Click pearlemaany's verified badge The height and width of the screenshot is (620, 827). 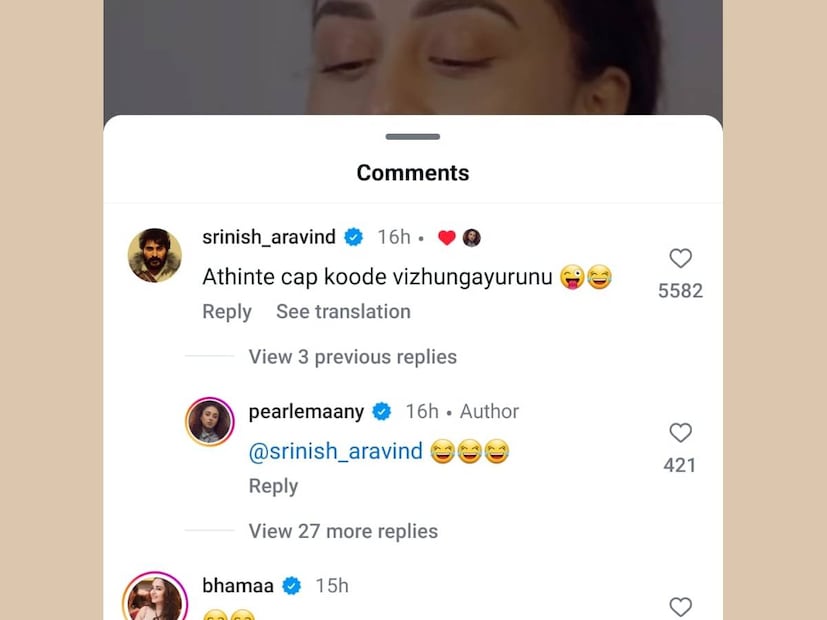382,411
